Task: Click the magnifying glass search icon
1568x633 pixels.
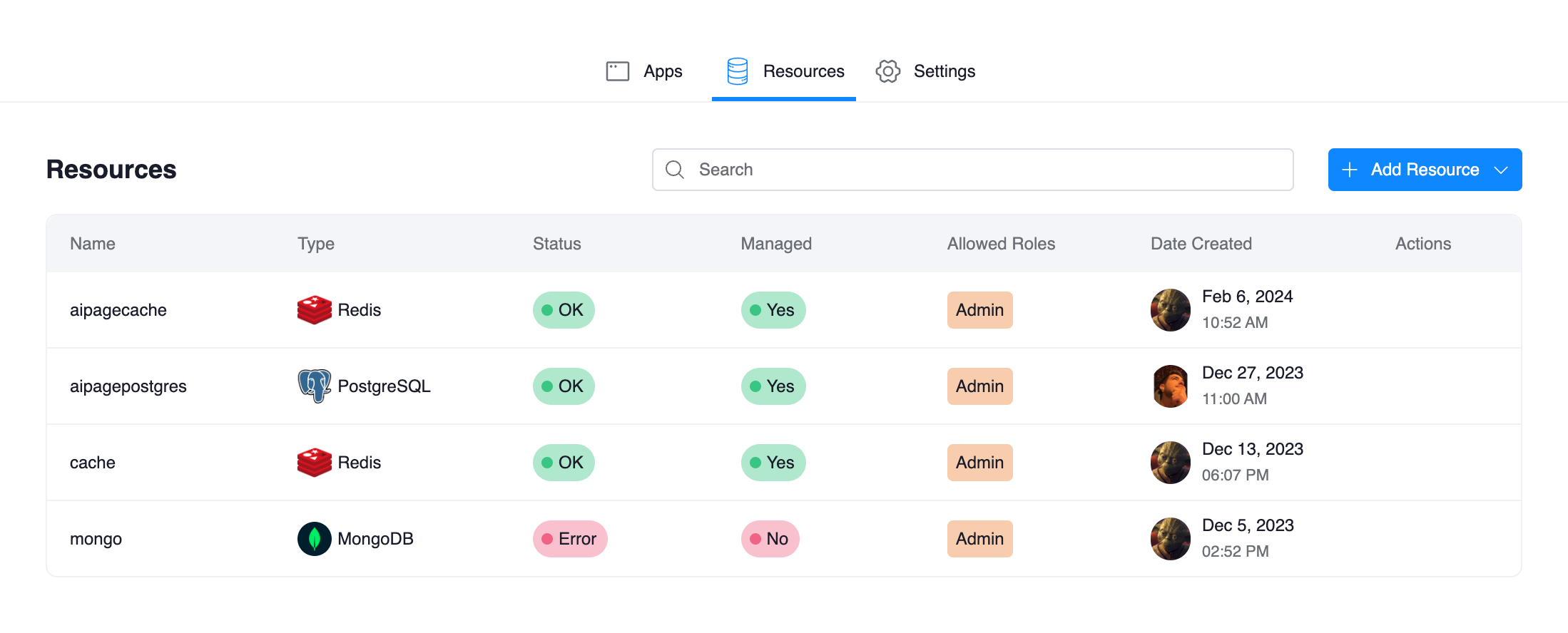Action: click(x=674, y=170)
